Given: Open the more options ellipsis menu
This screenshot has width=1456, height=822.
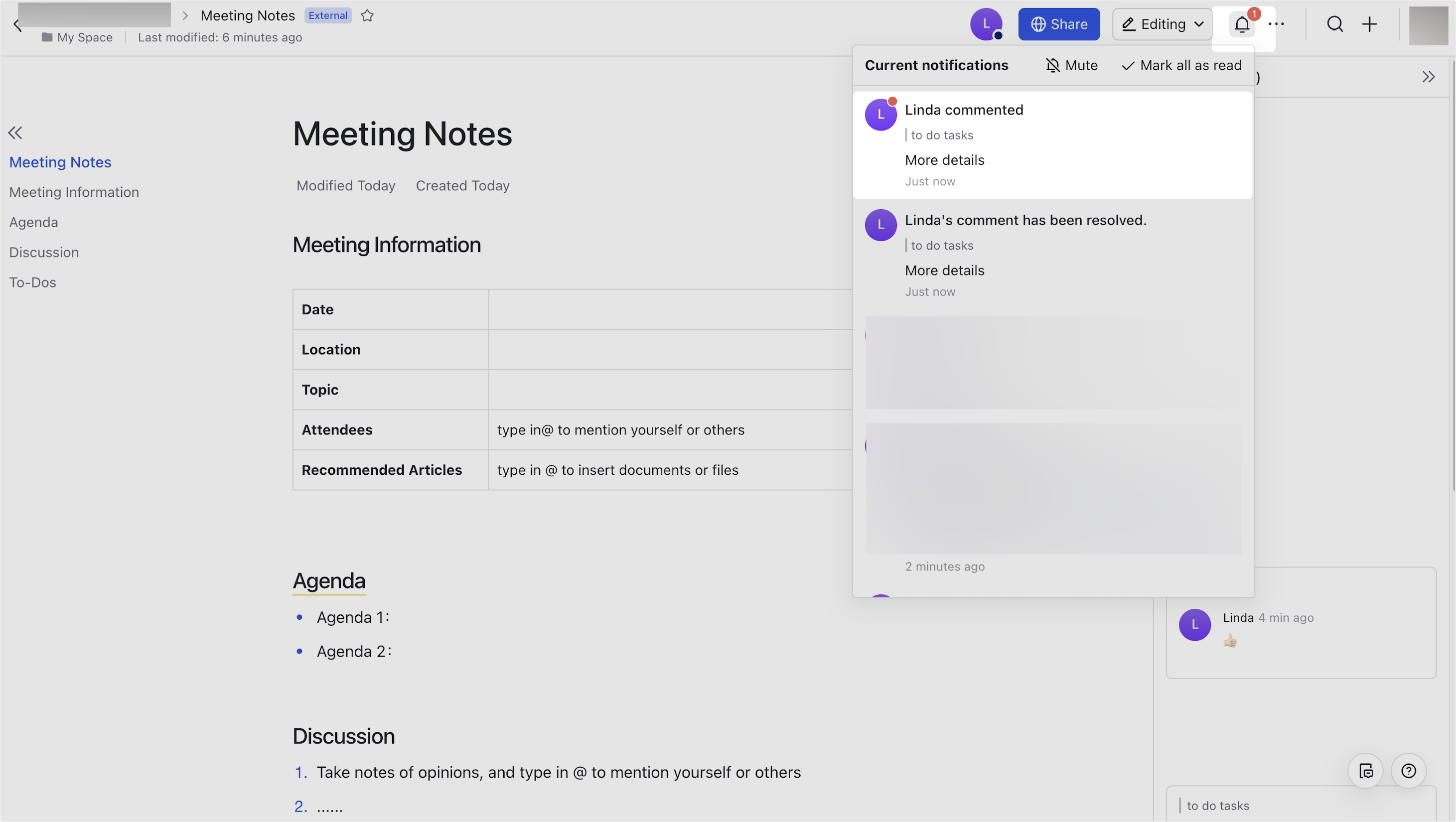Looking at the screenshot, I should 1276,24.
